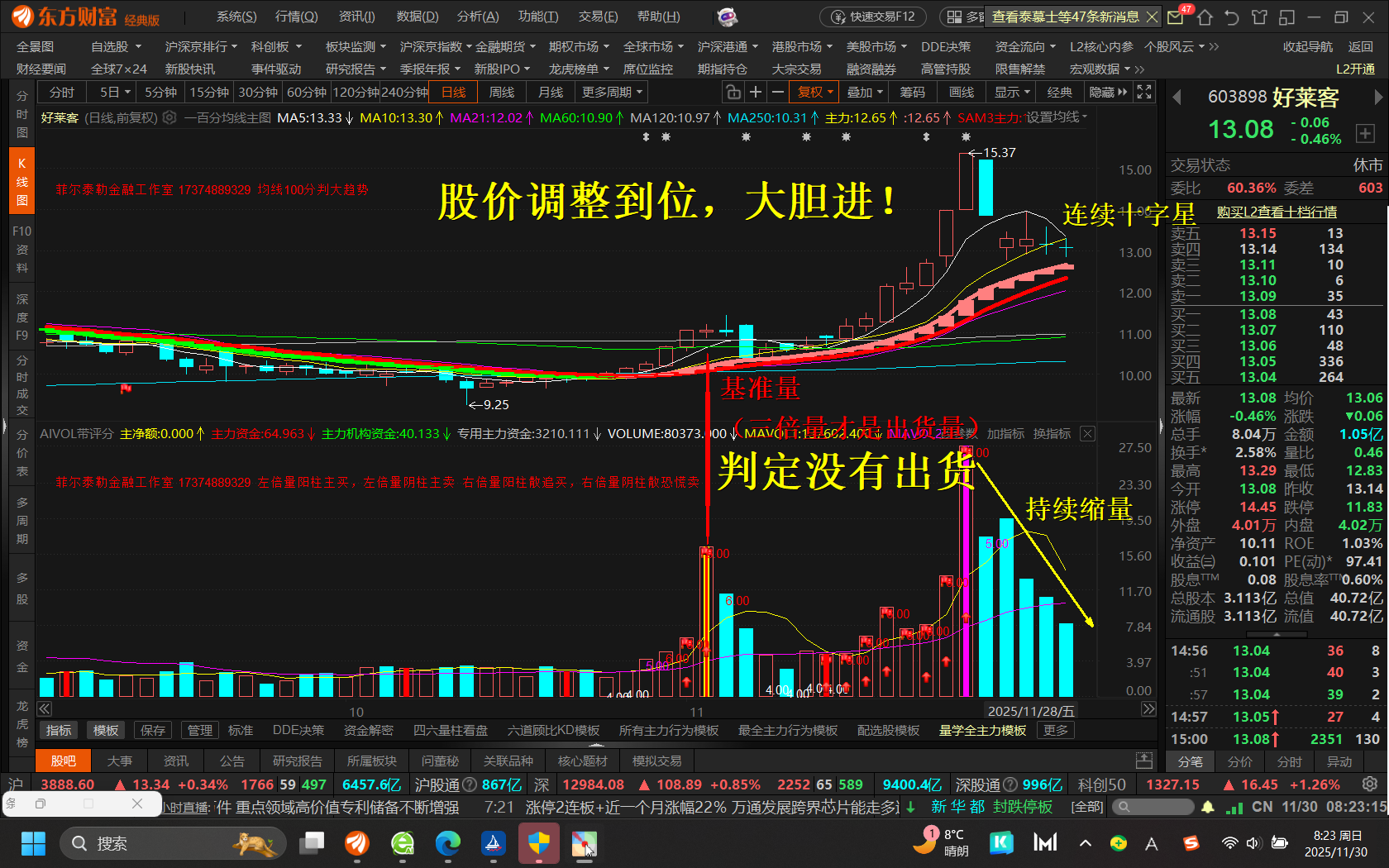Close the AIVOL indicator panel

click(1088, 433)
